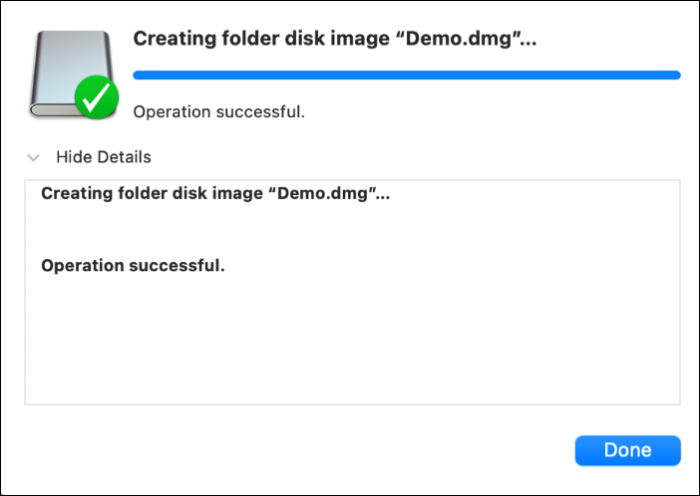The image size is (700, 496).
Task: Click the blue completed progress bar
Action: click(406, 74)
